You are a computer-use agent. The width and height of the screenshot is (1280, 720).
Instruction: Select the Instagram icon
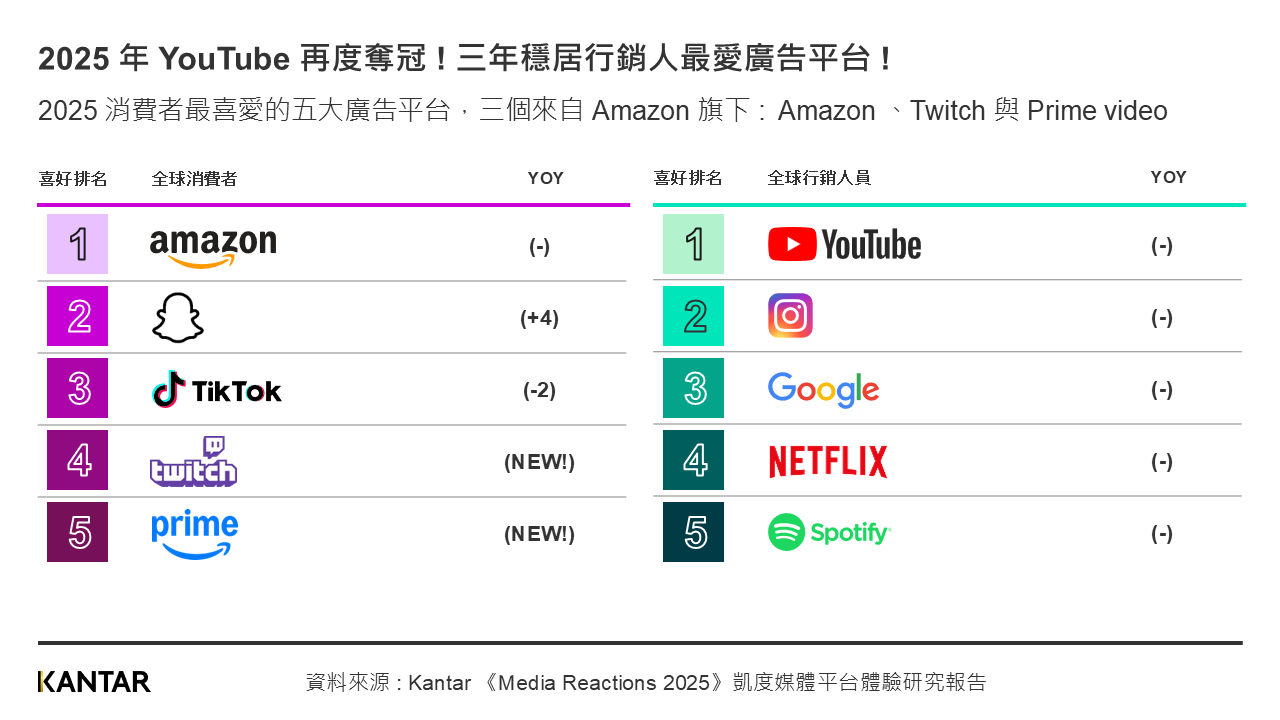click(790, 316)
